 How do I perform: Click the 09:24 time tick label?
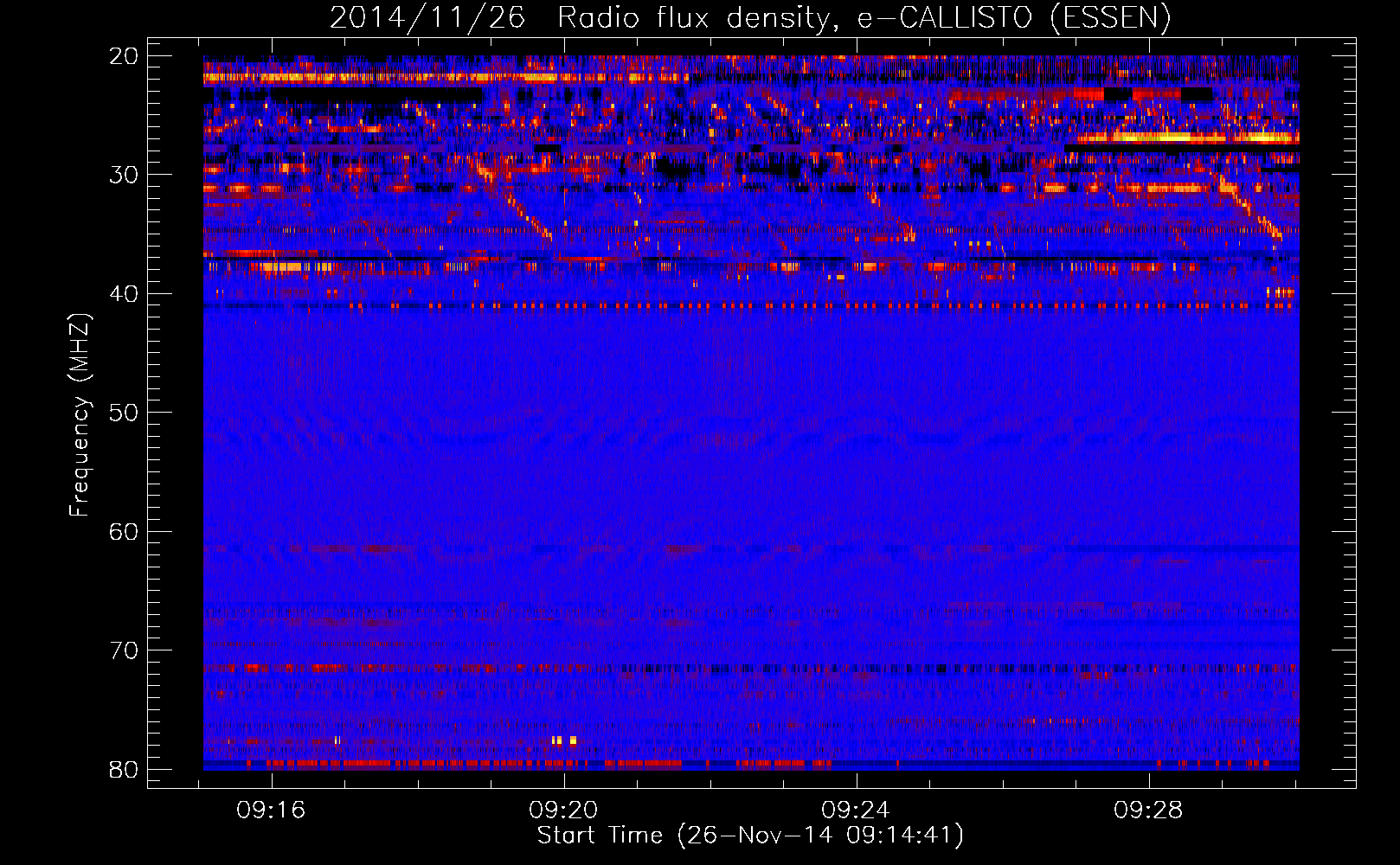(856, 811)
